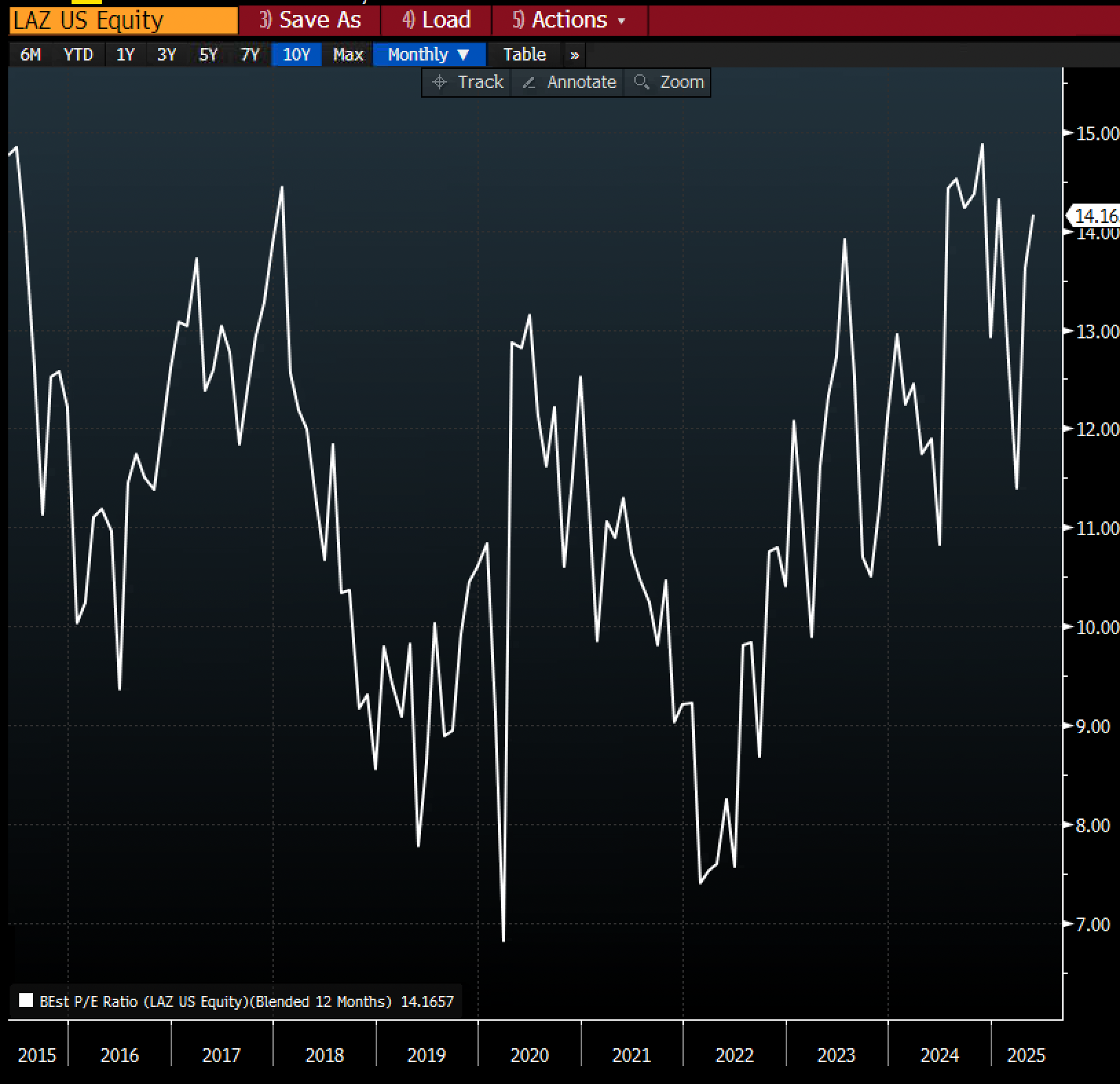Screen dimensions: 1120x1084
Task: Open the Table view
Action: [524, 54]
